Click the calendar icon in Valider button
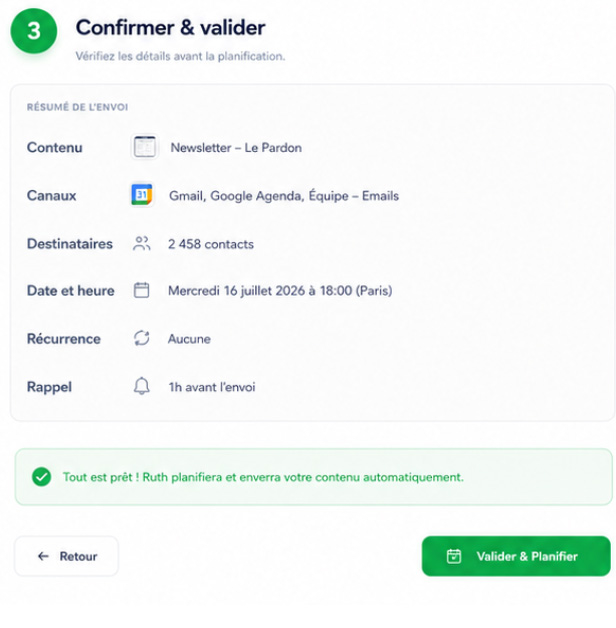Image resolution: width=616 pixels, height=628 pixels. click(x=454, y=556)
